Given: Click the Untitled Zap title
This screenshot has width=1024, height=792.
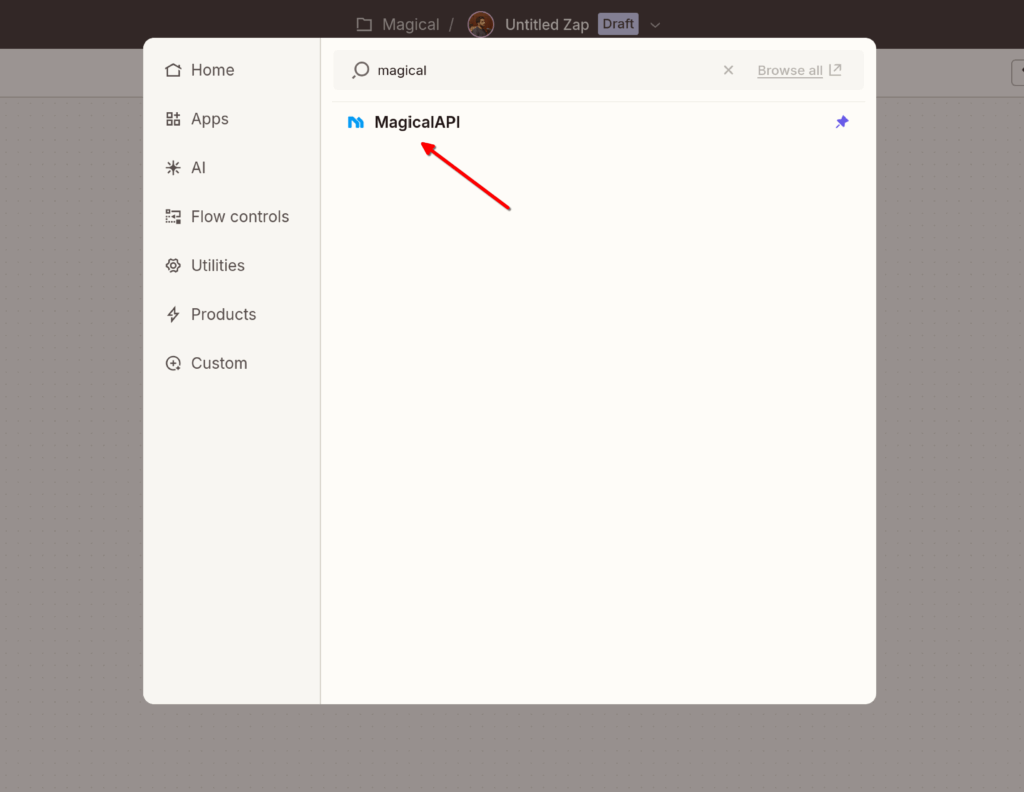Looking at the screenshot, I should pyautogui.click(x=547, y=25).
